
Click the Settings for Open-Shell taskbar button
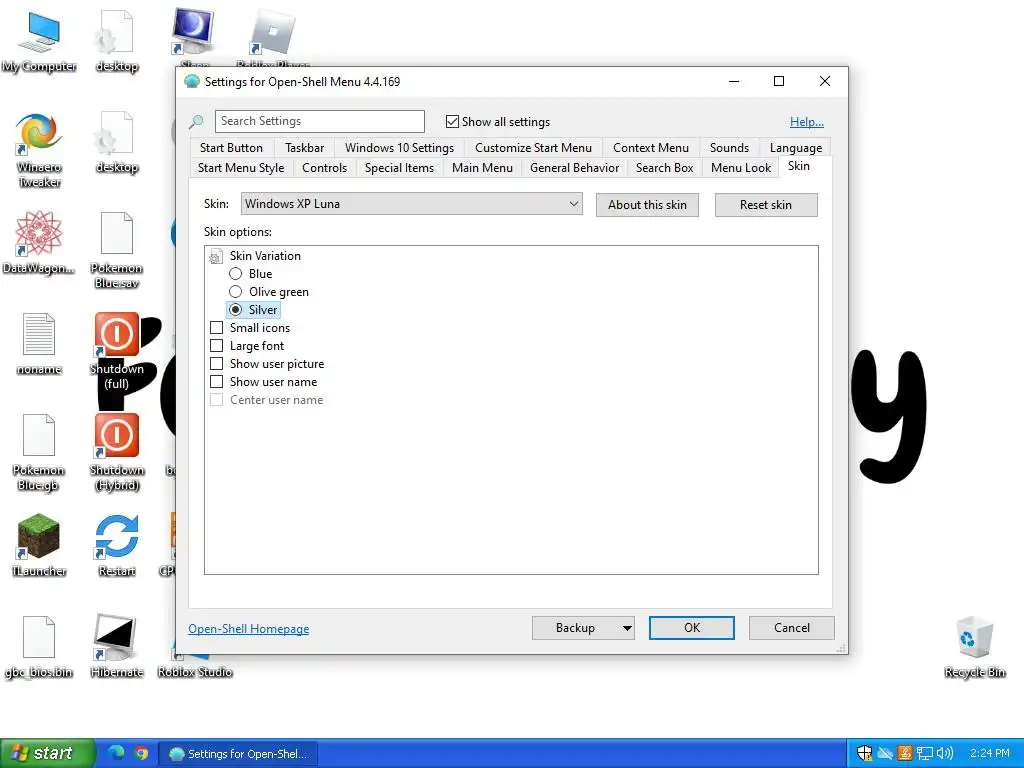[x=238, y=753]
